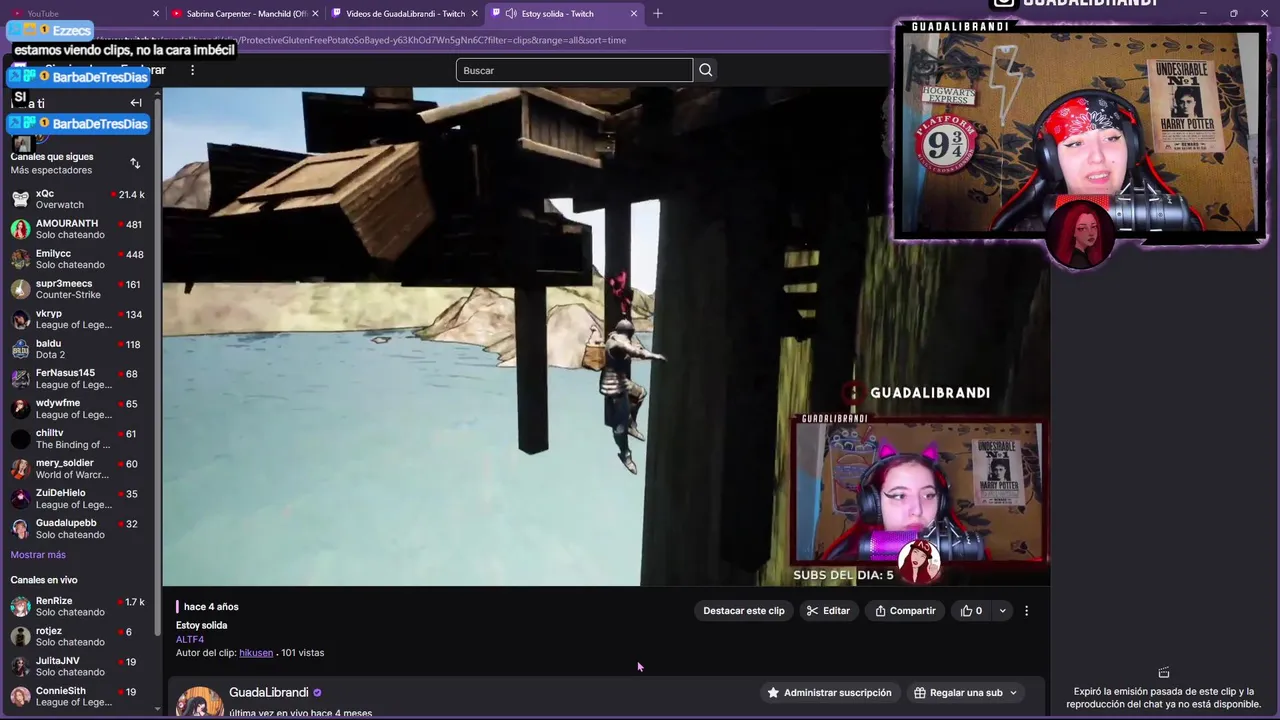Click supr3meecs channel avatar
The image size is (1280, 720).
tap(20, 289)
